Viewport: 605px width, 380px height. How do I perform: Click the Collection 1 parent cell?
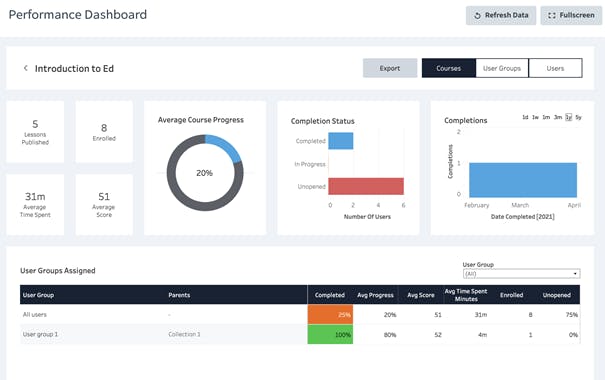(x=184, y=334)
